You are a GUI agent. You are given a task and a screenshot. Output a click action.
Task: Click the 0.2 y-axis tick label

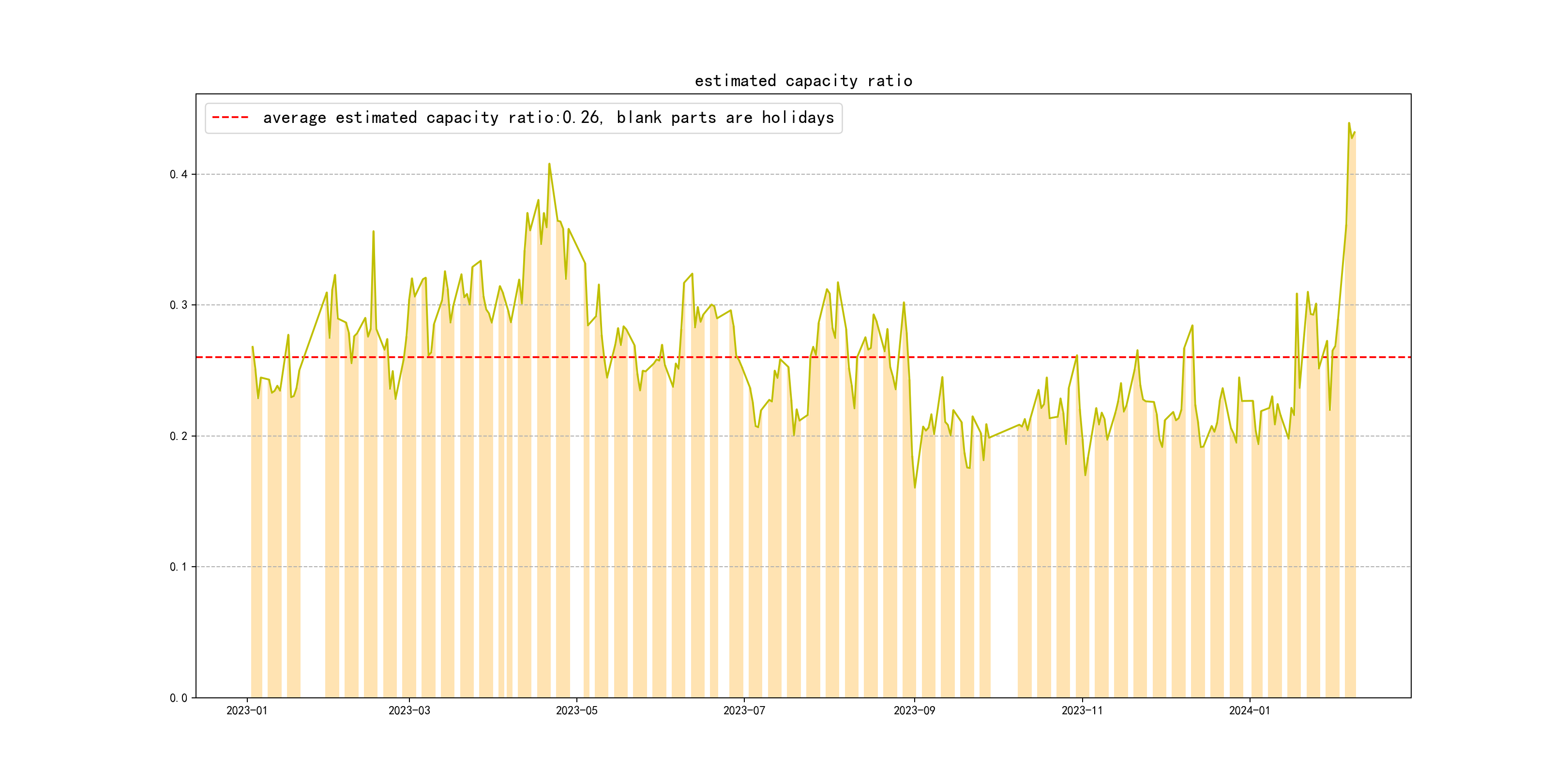point(179,436)
